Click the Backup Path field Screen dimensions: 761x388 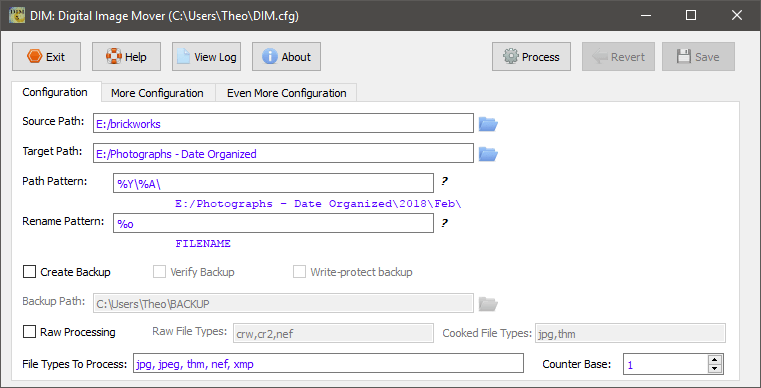(x=283, y=303)
